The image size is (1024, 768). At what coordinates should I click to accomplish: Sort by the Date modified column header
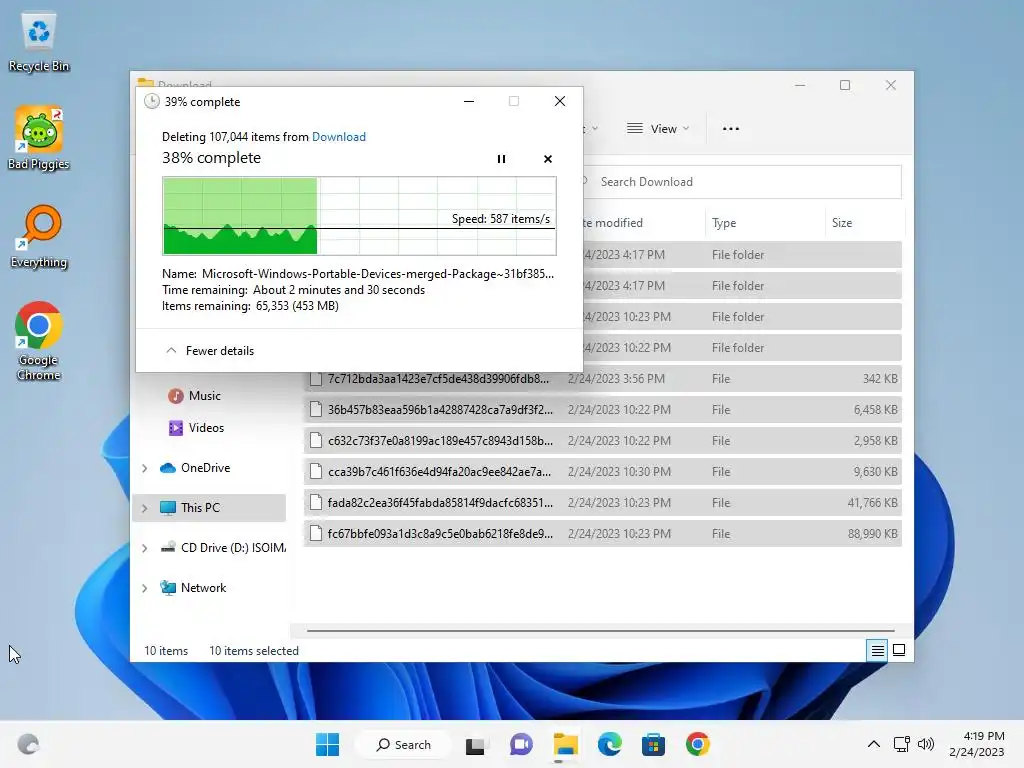[642, 223]
